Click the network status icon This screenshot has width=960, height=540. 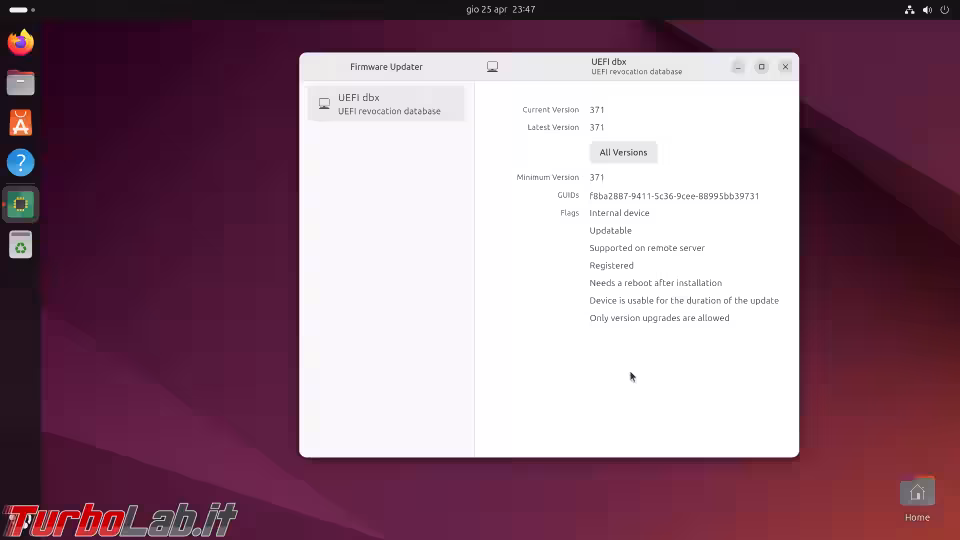[910, 10]
